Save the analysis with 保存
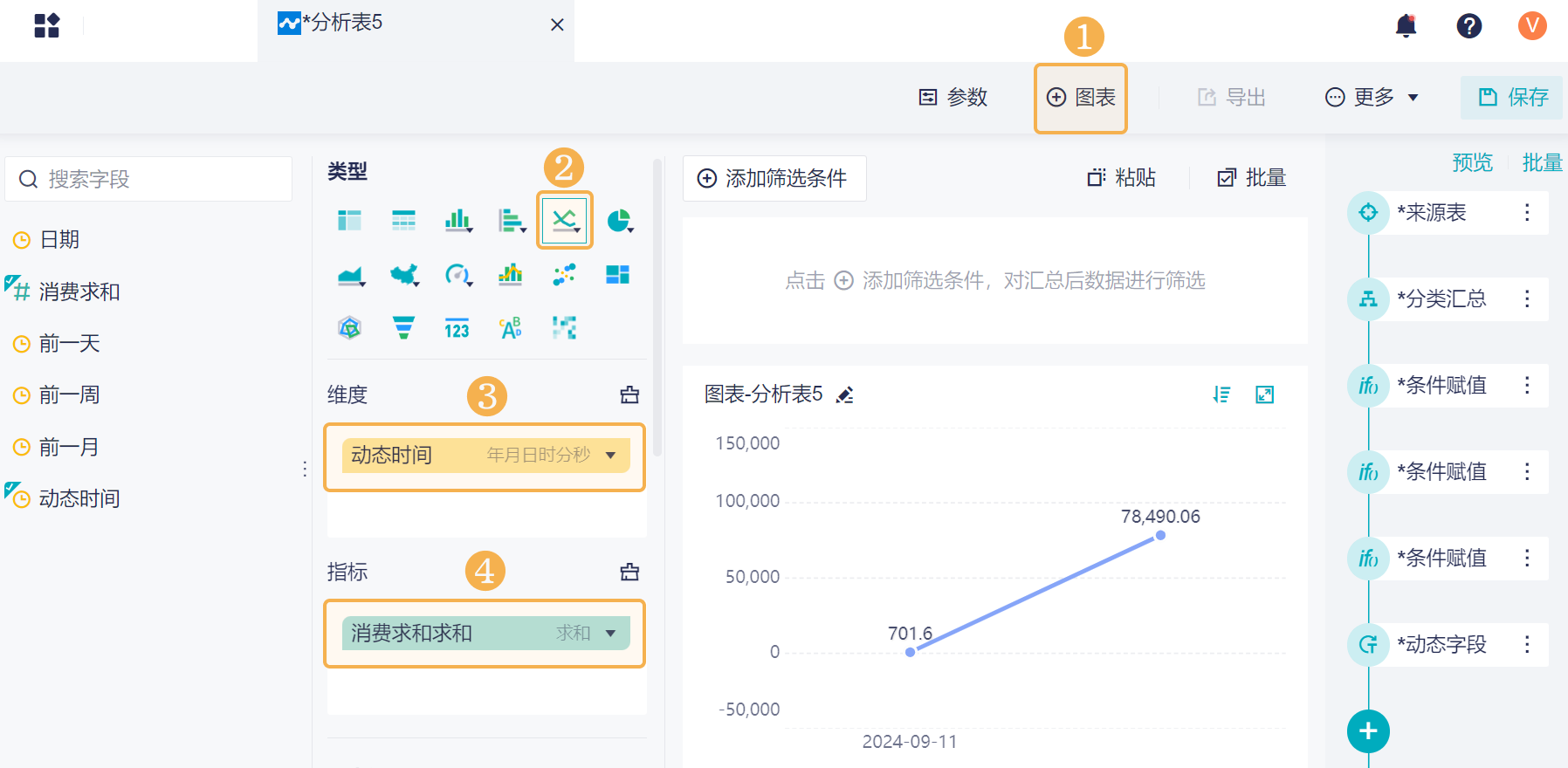The height and width of the screenshot is (768, 1568). [x=1513, y=97]
